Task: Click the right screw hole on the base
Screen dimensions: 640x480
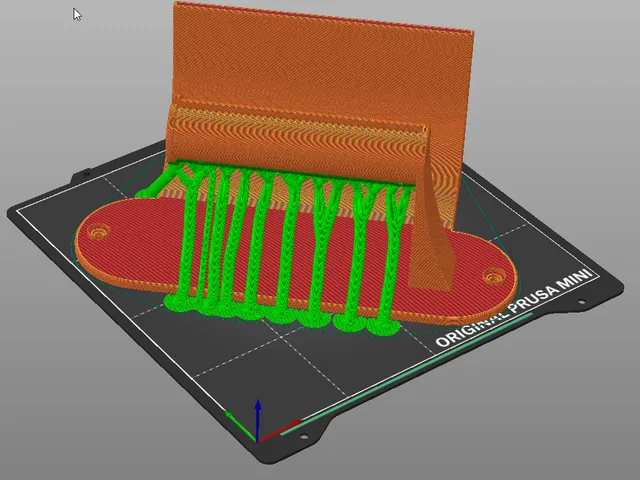Action: (495, 276)
